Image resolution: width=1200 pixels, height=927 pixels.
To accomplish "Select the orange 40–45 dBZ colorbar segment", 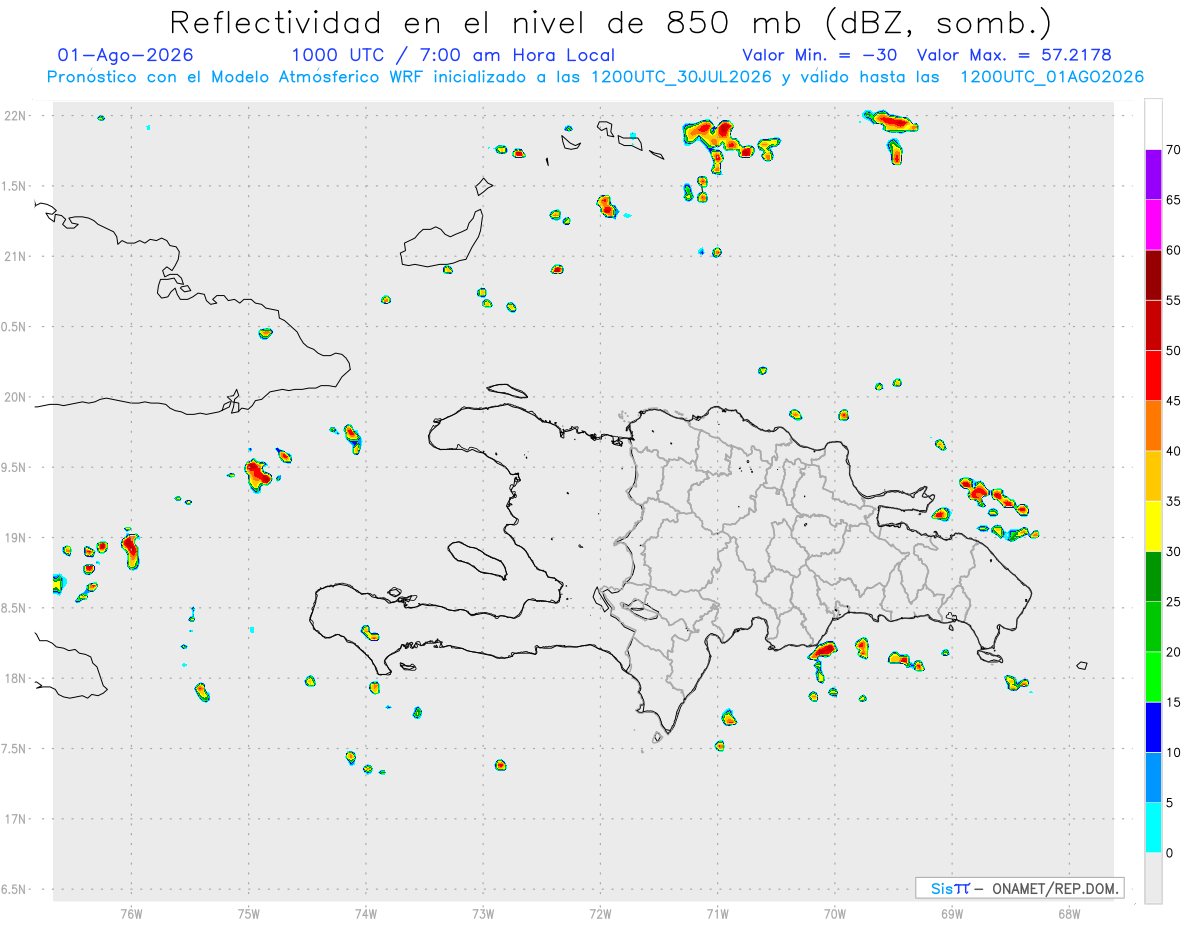I will click(1153, 426).
